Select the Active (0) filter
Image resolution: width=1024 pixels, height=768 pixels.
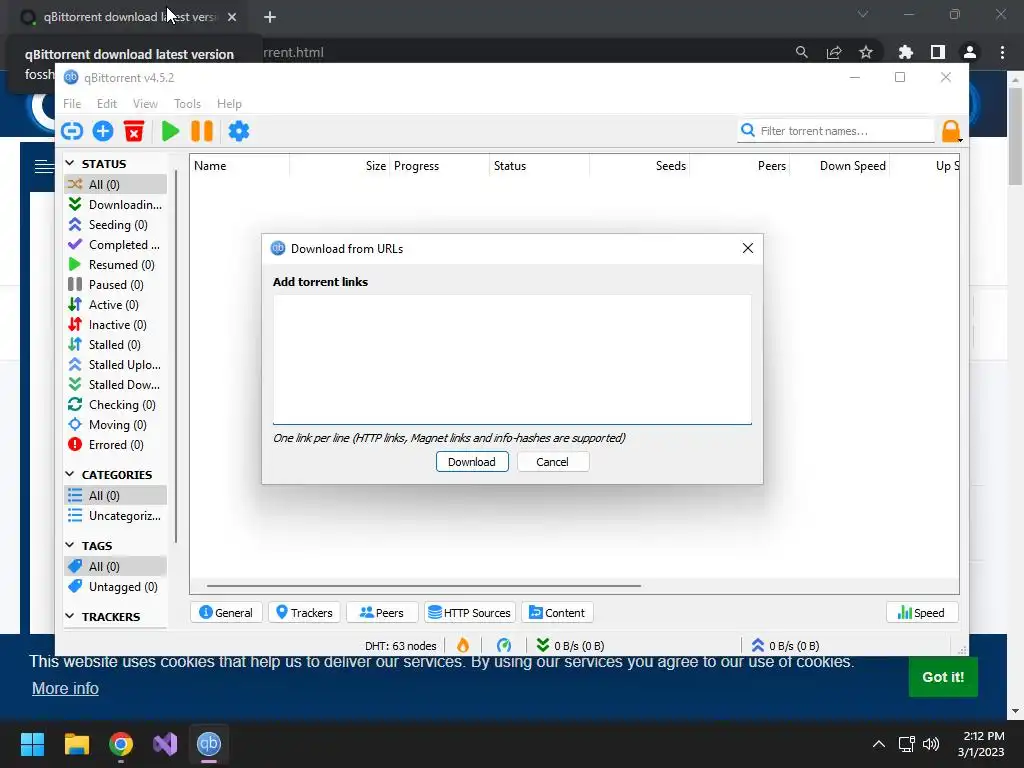[116, 305]
